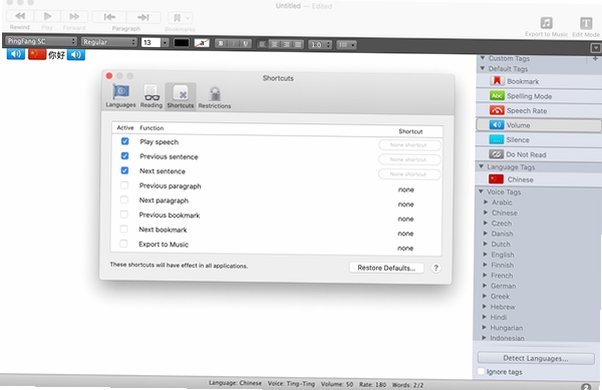Open the black text color swatch
This screenshot has height=390, width=602.
181,43
